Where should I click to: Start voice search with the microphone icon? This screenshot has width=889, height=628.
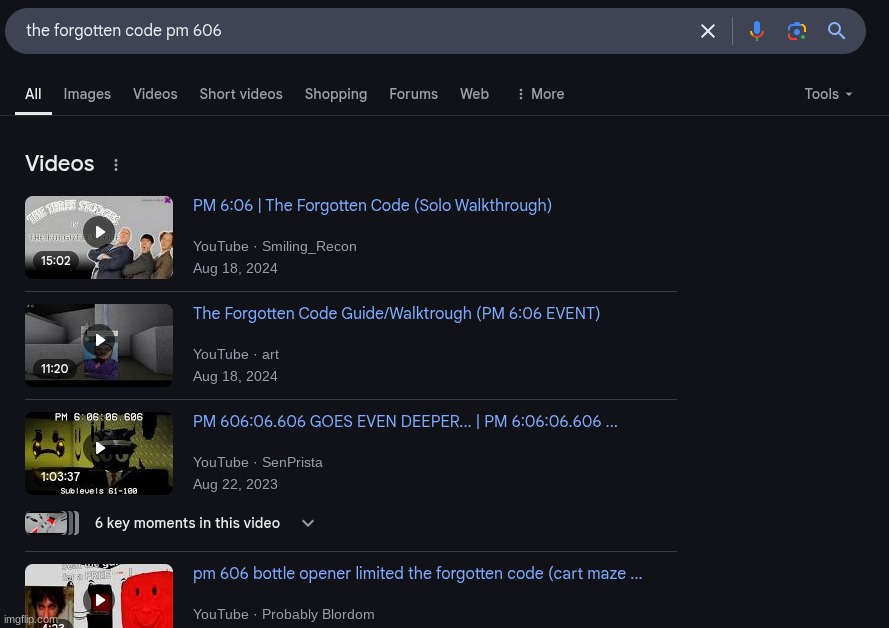[756, 31]
